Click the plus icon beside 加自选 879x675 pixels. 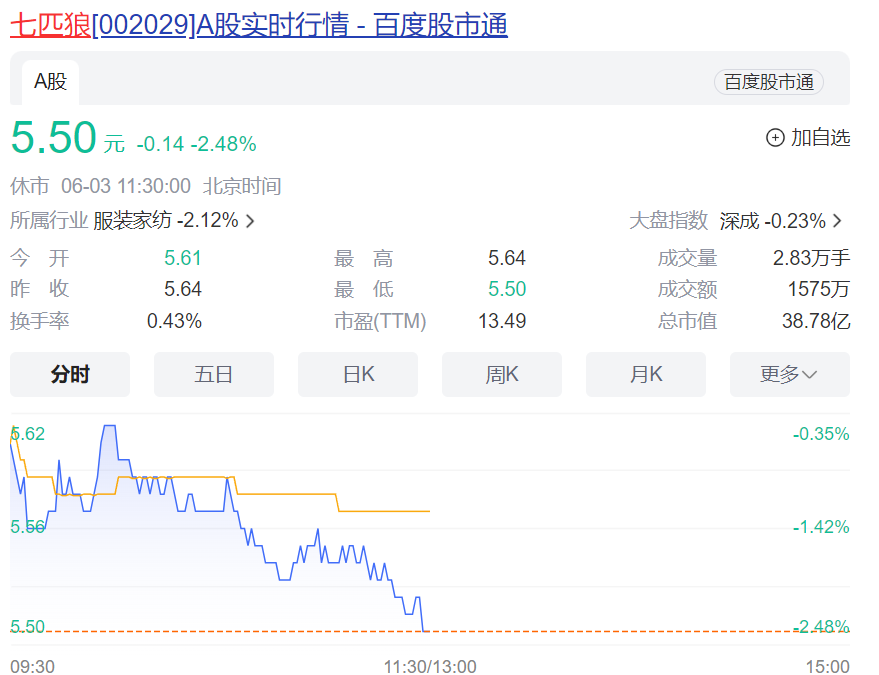[775, 137]
